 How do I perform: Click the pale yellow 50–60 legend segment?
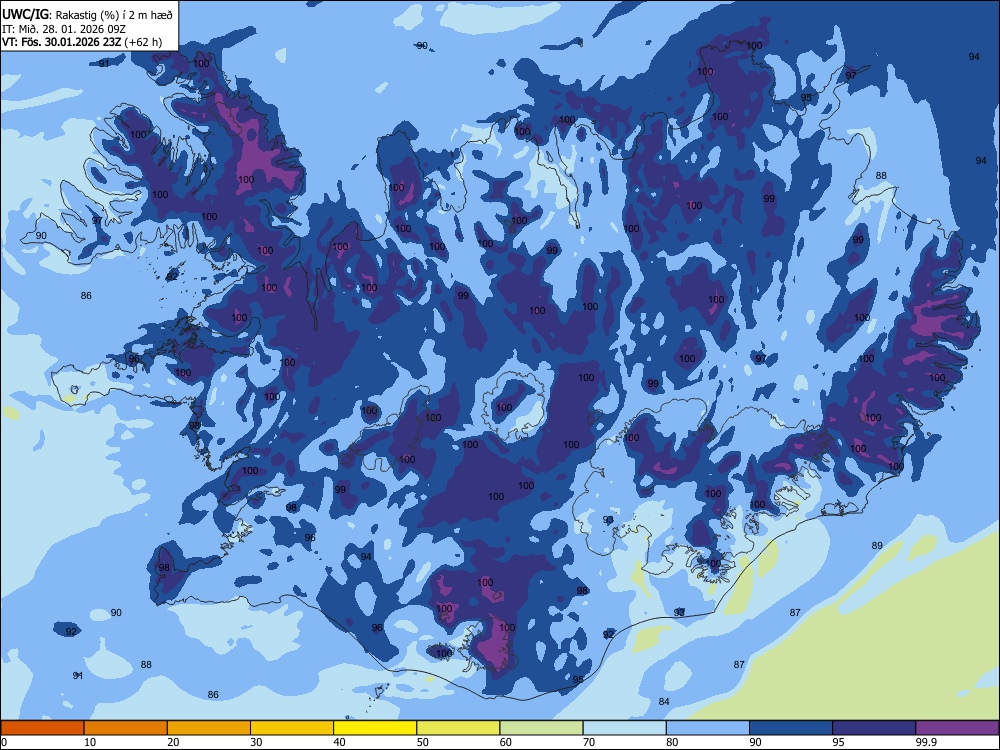click(458, 728)
